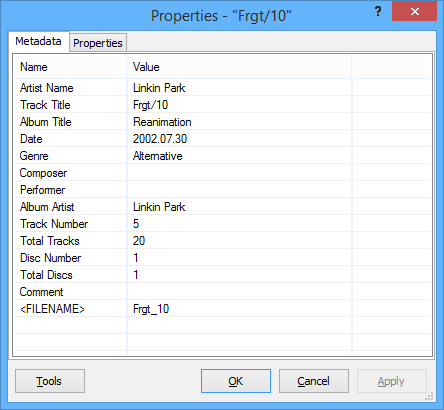Click the Total Discs row label
Screen dimensions: 444x410
pyautogui.click(x=46, y=275)
